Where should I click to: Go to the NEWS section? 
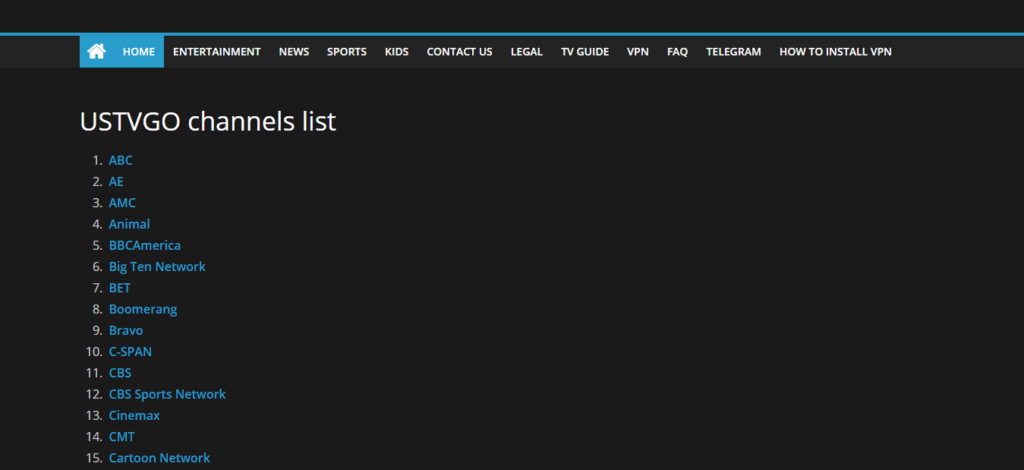pyautogui.click(x=294, y=52)
